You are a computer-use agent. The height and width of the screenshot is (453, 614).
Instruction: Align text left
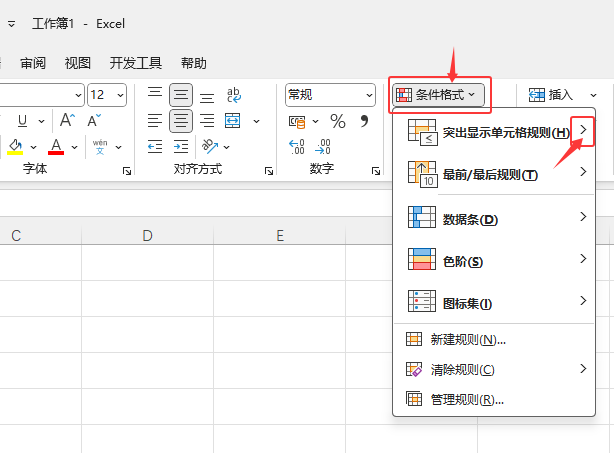click(155, 121)
